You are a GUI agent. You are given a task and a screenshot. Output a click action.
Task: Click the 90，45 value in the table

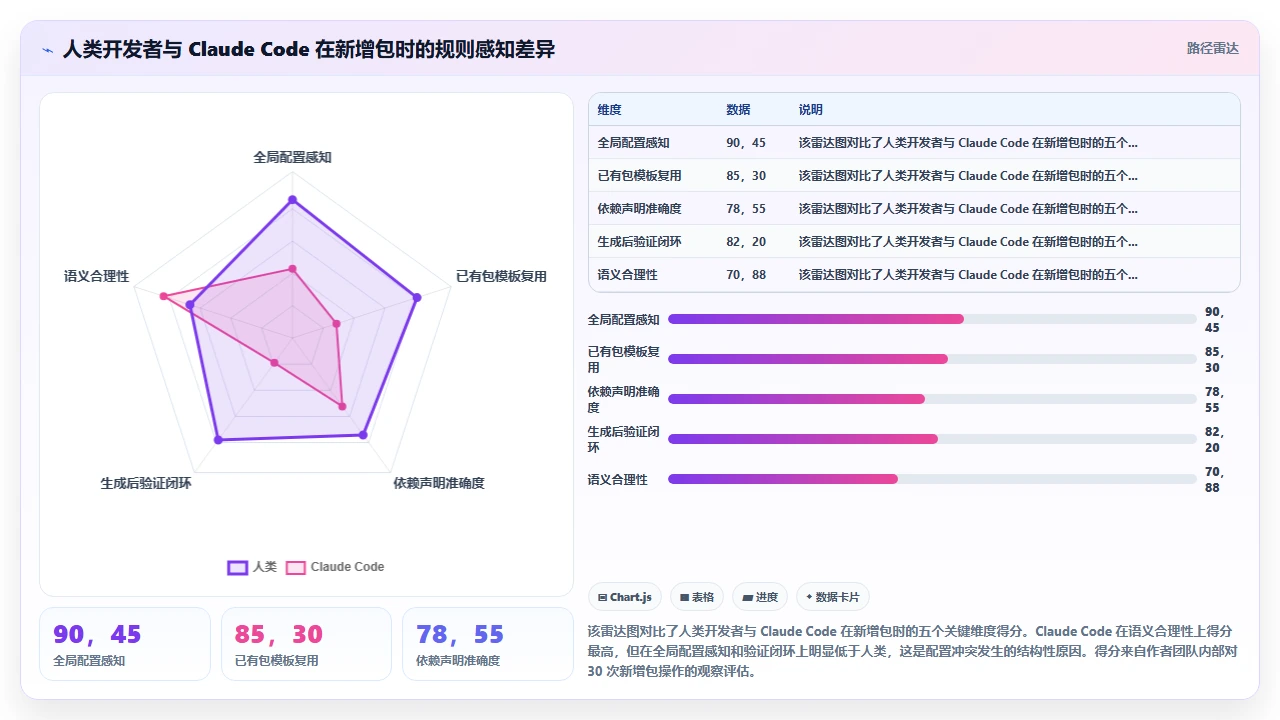coord(746,143)
